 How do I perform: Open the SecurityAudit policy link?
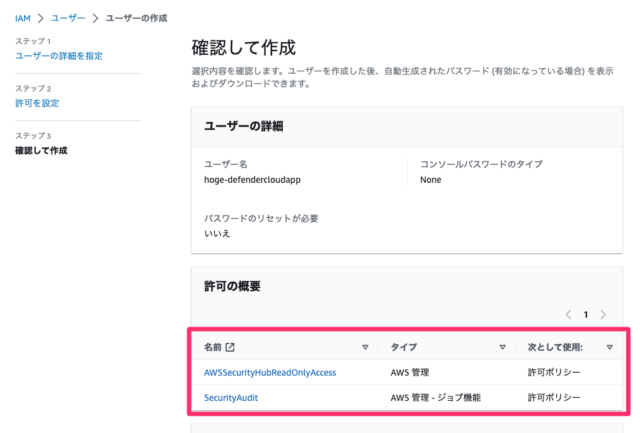tap(231, 397)
